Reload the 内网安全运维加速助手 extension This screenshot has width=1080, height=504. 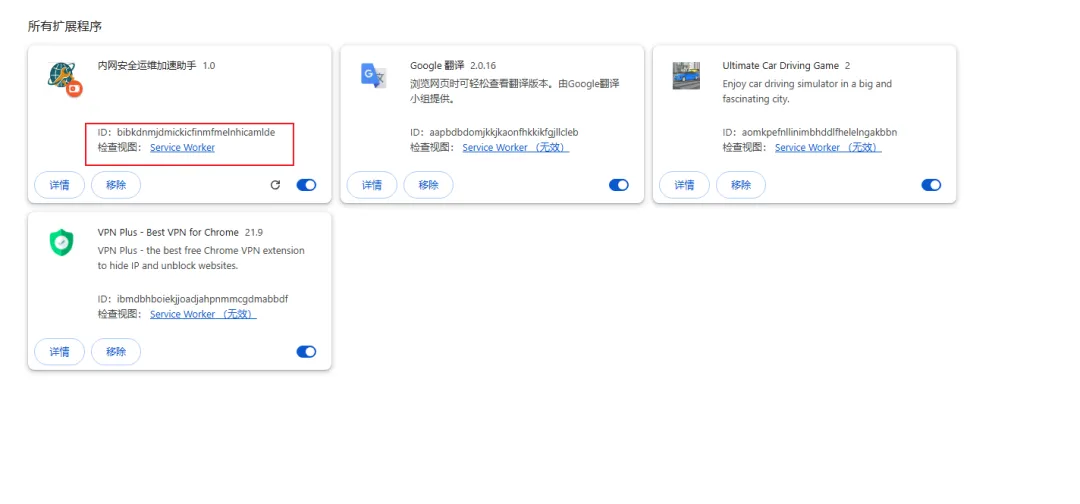pyautogui.click(x=276, y=185)
